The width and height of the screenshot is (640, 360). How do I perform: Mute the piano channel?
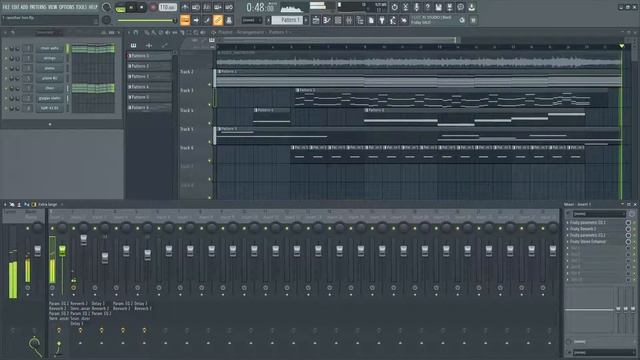6,68
